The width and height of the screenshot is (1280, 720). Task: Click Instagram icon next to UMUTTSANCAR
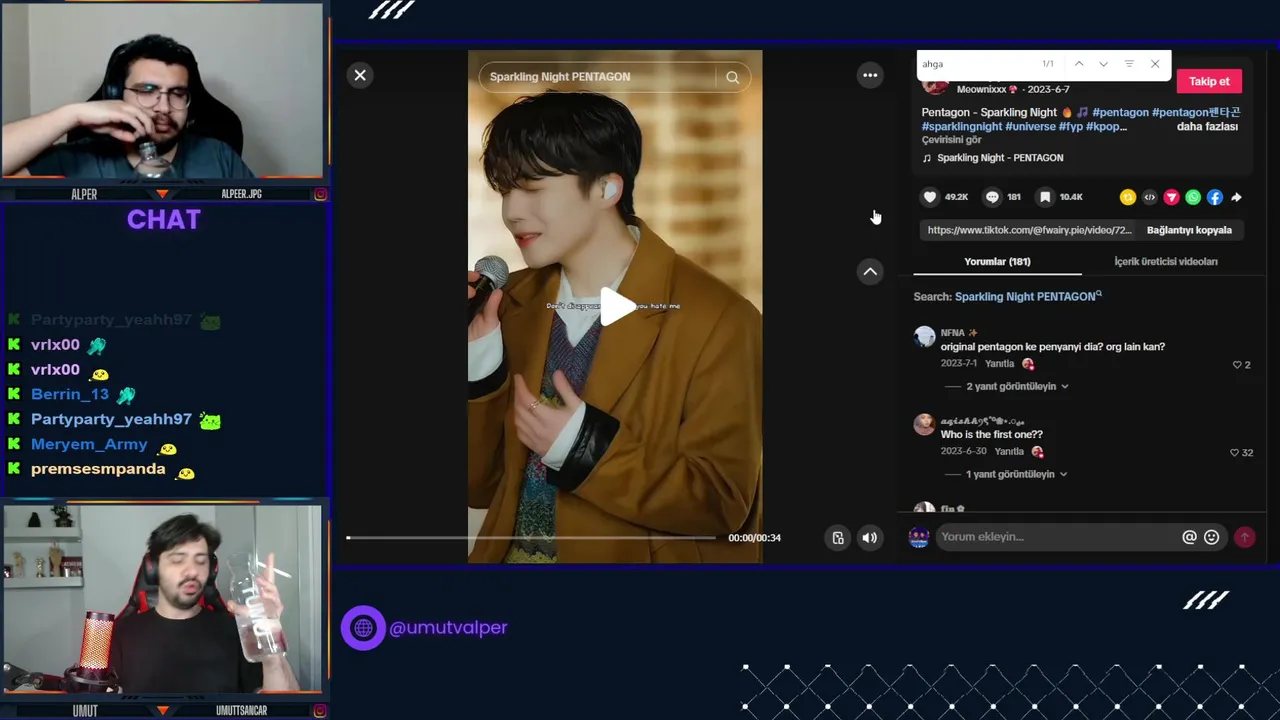tap(320, 711)
